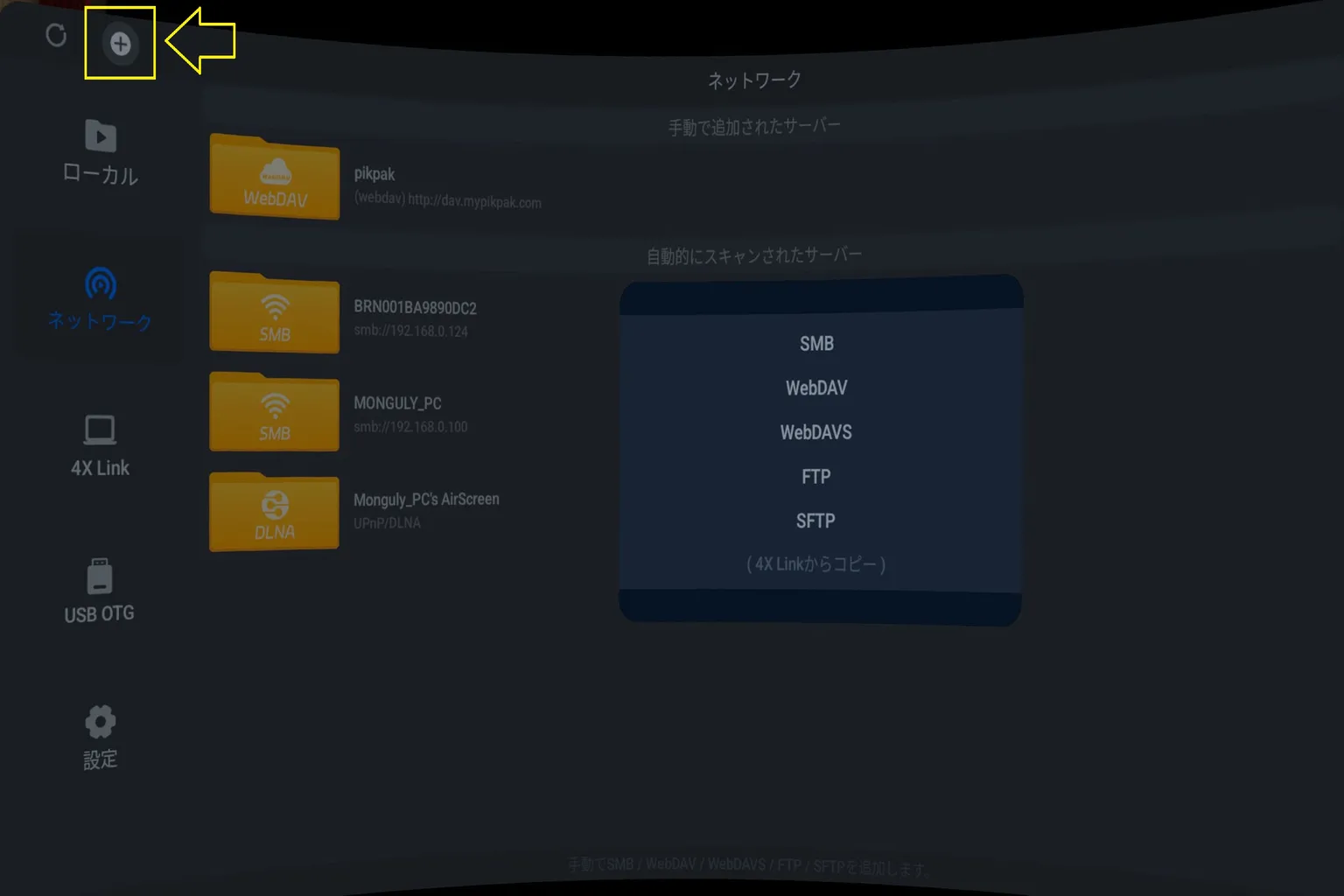Screen dimensions: 1344x896
Task: Open the USB OTG section
Action: [x=99, y=591]
